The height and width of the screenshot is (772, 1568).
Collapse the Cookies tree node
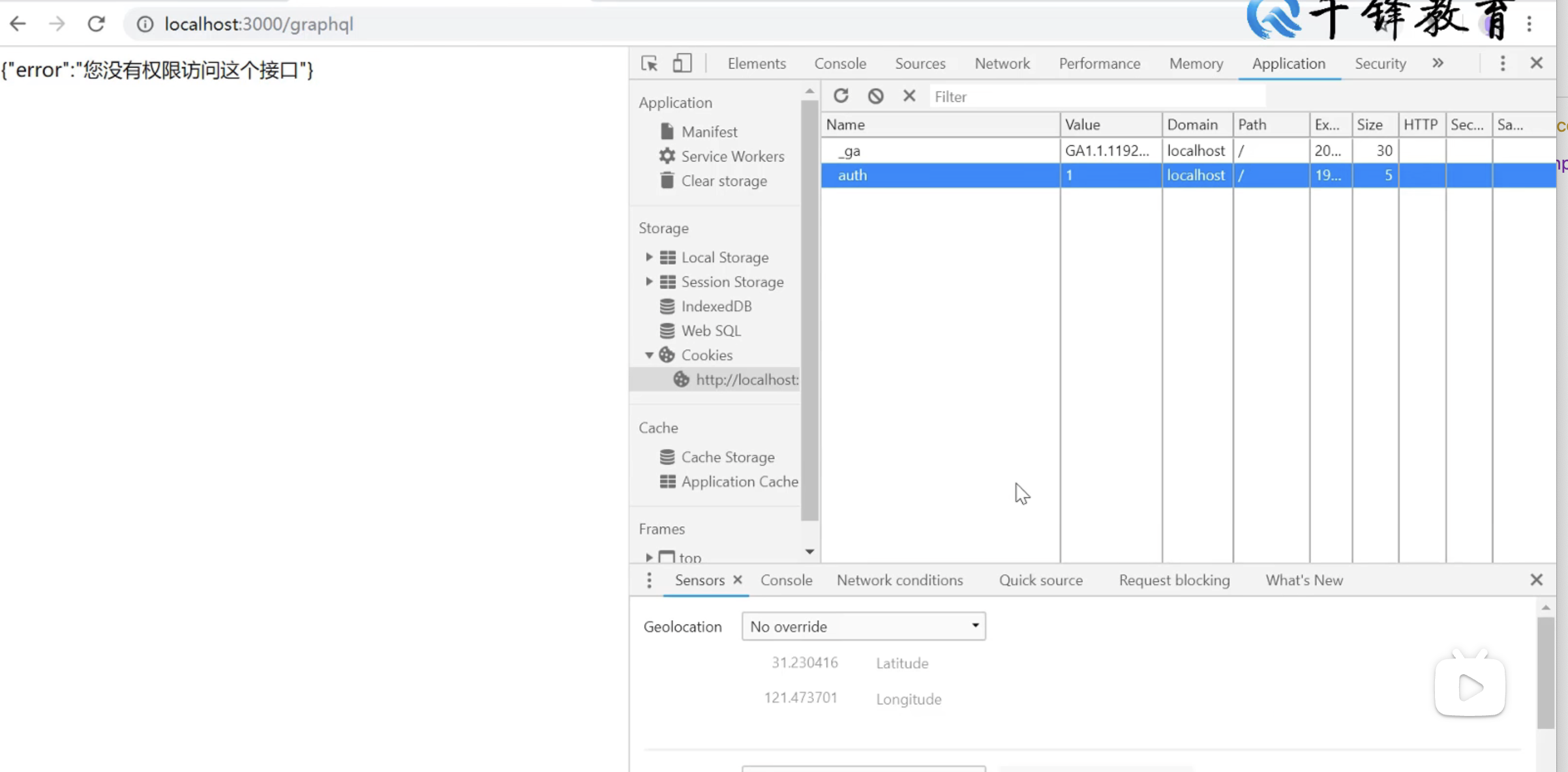(649, 355)
